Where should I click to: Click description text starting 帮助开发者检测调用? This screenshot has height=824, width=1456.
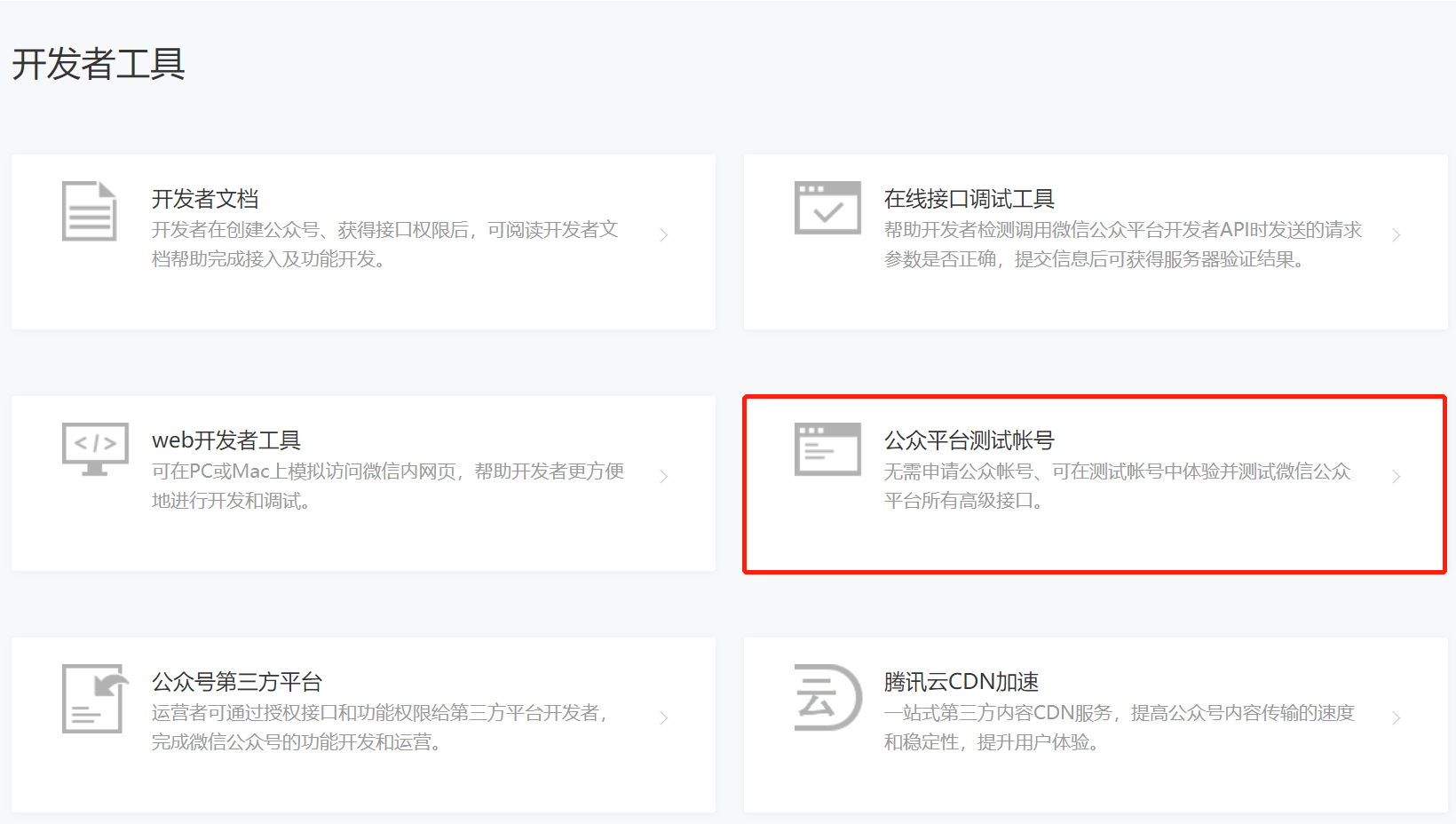pyautogui.click(x=1123, y=244)
